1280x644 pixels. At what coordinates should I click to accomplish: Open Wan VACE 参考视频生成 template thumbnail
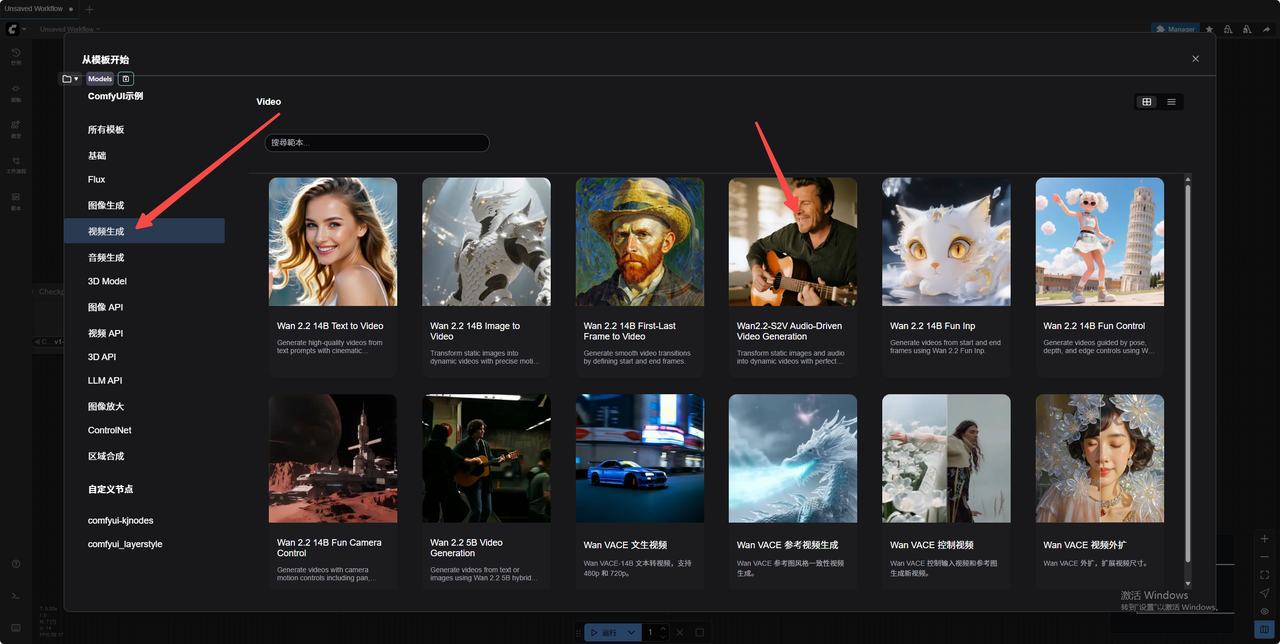point(793,458)
